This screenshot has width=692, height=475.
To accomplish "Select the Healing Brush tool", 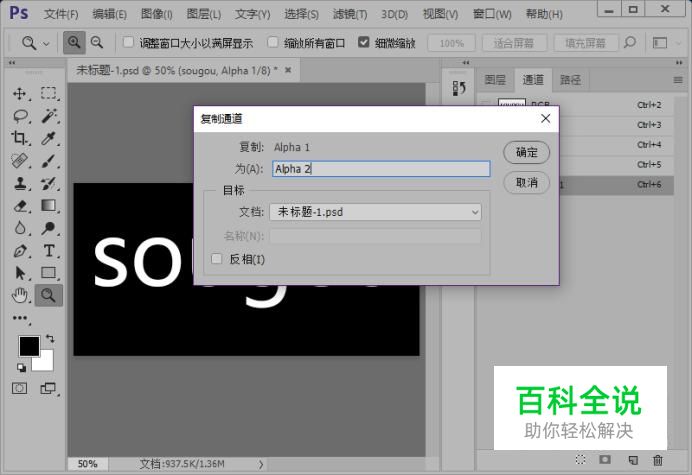I will coord(19,161).
